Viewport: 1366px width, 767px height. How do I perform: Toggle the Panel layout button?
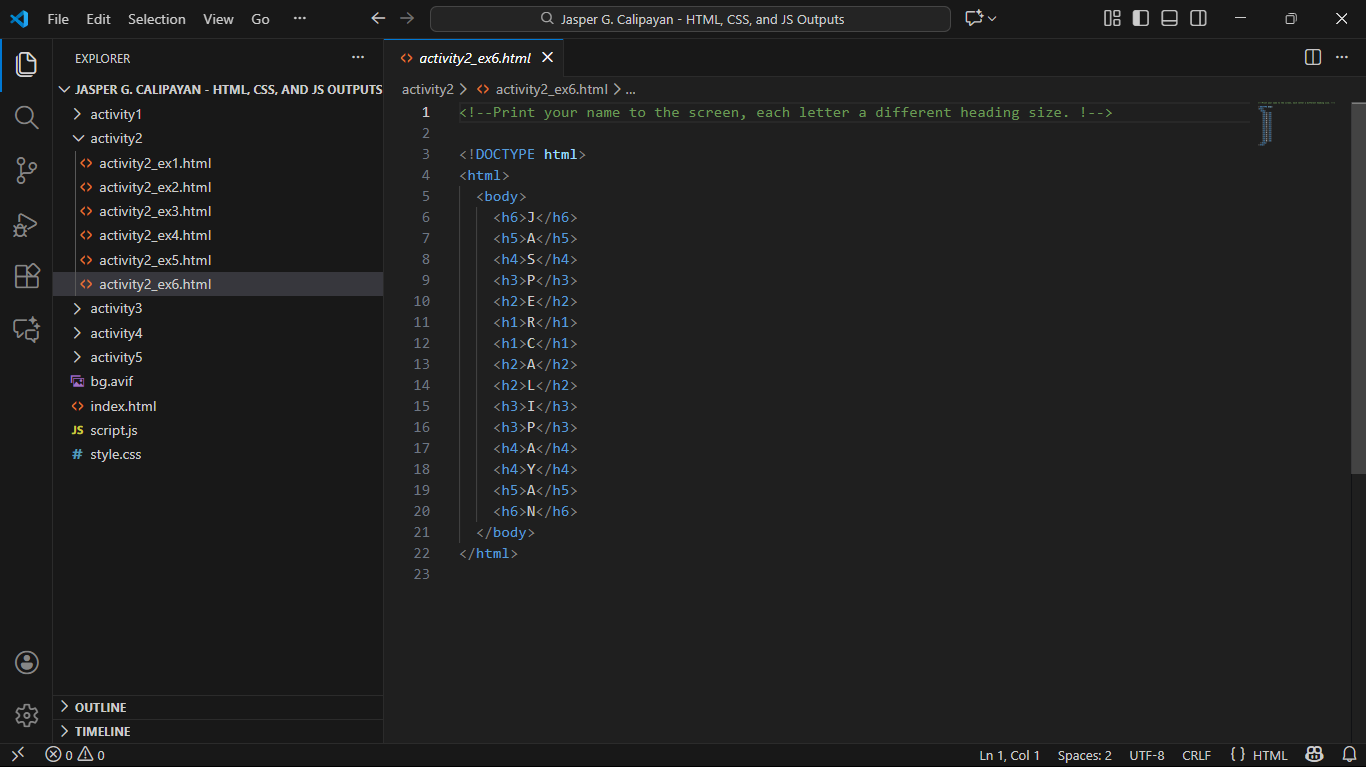1169,19
